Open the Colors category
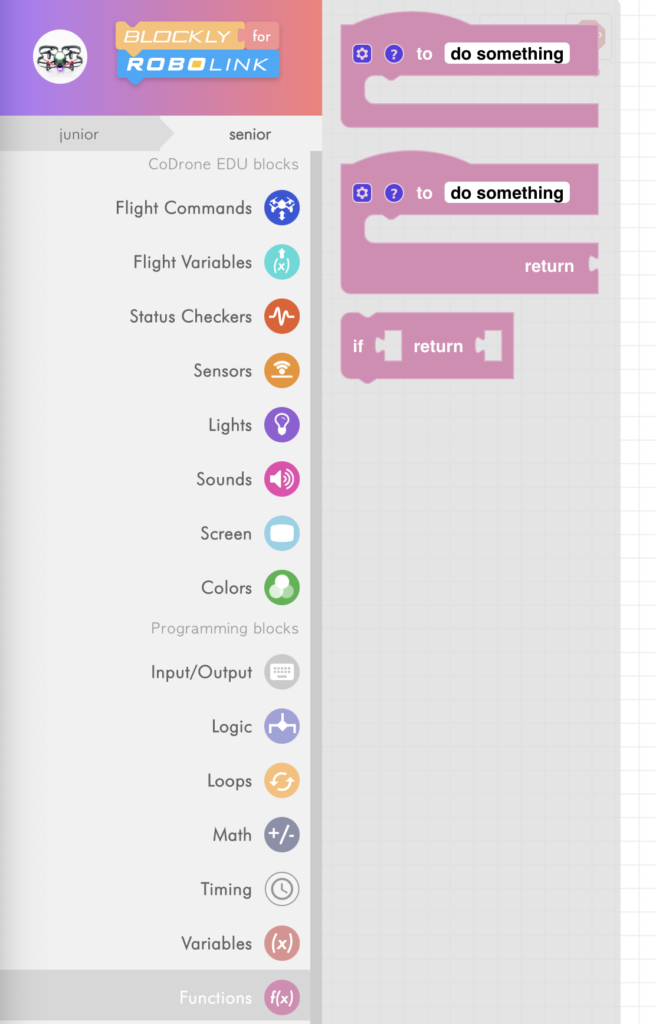 [x=282, y=587]
